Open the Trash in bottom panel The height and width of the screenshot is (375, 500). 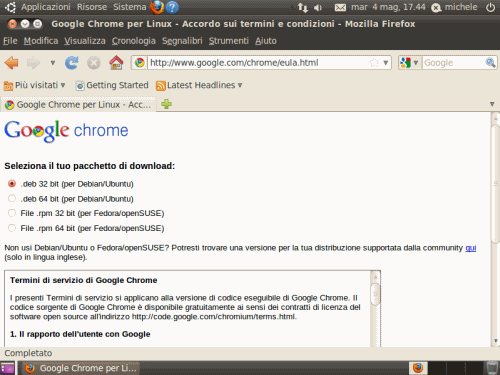pos(492,368)
